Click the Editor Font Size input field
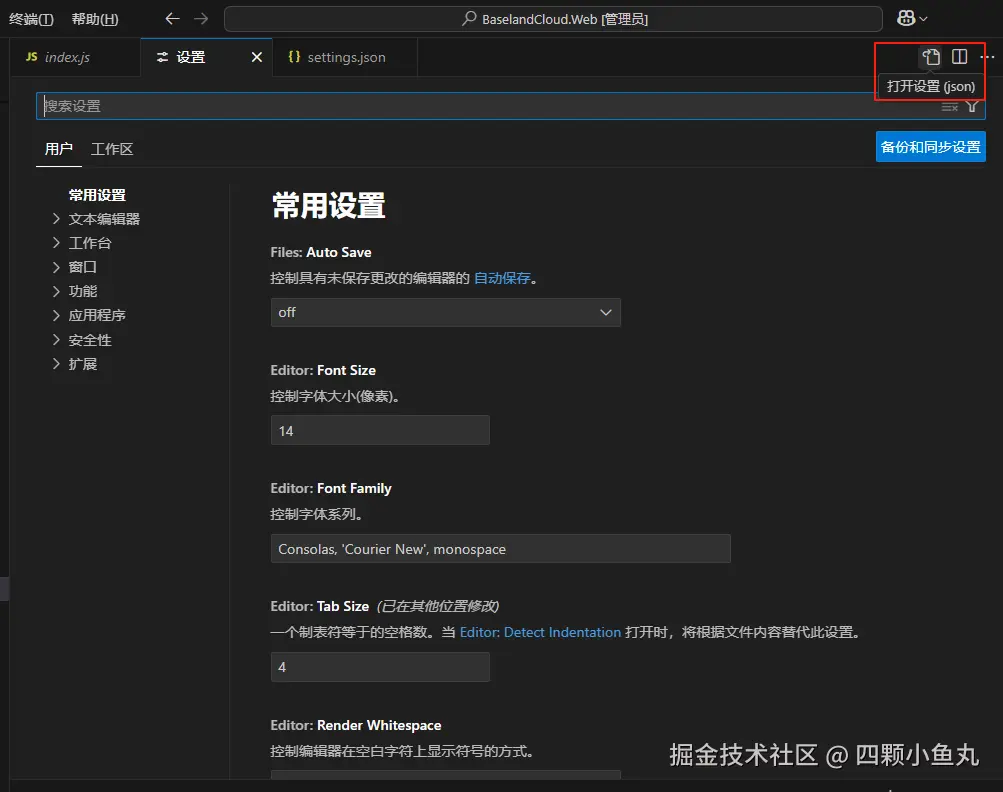1003x792 pixels. (380, 430)
